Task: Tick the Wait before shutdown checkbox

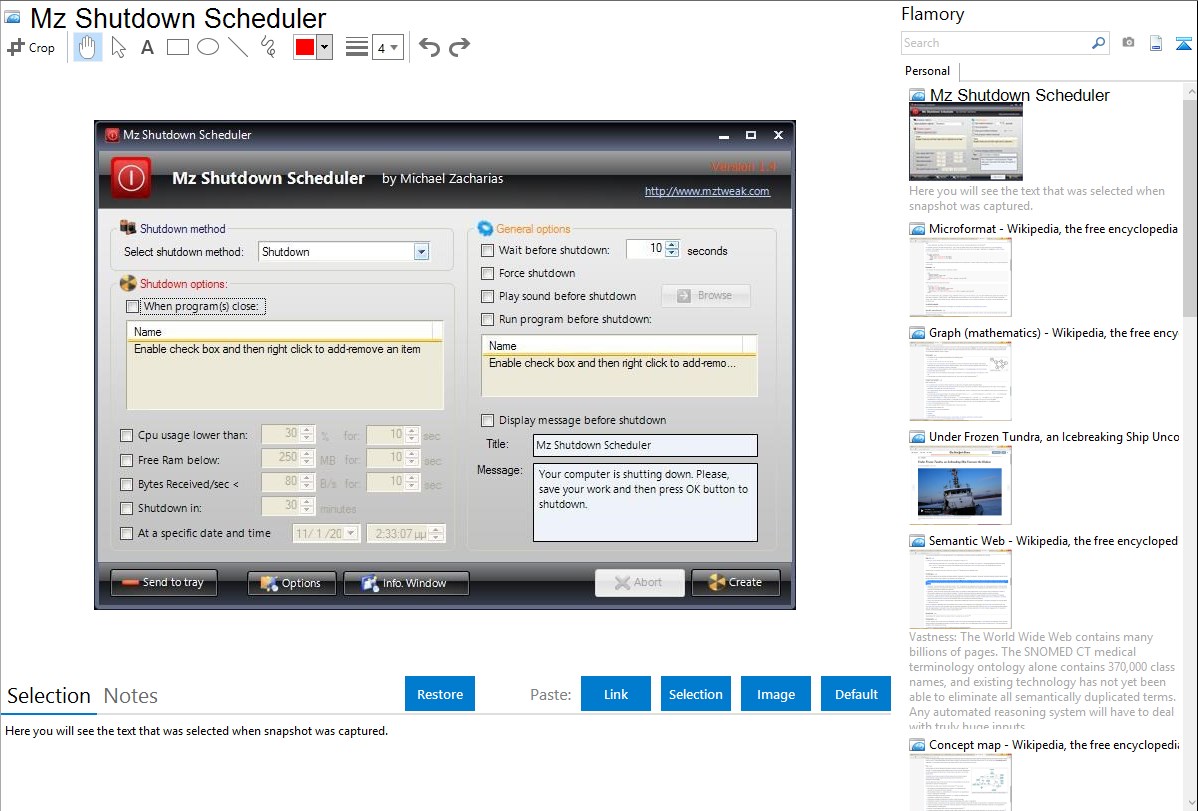Action: tap(488, 250)
